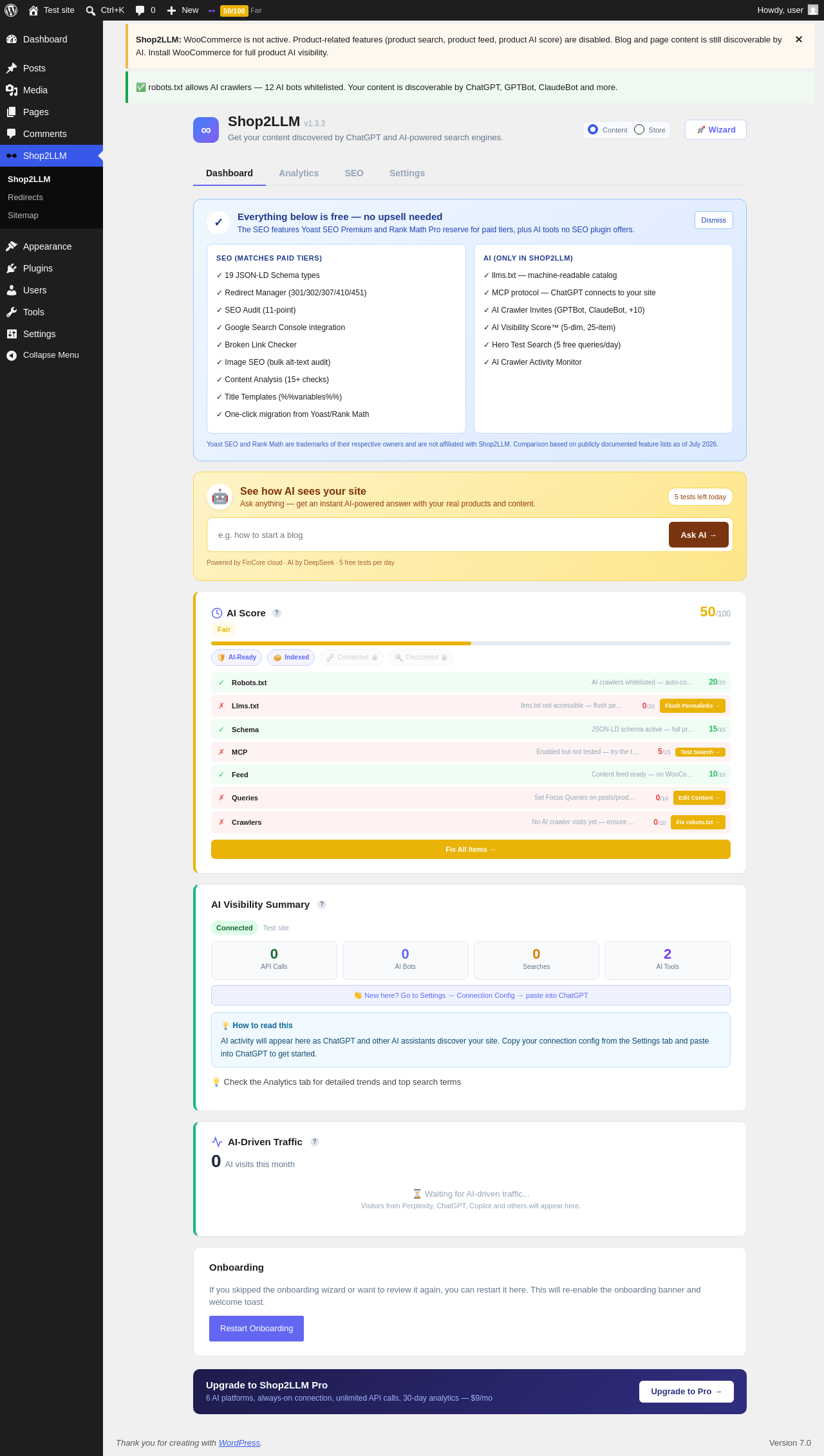Viewport: 824px width, 1456px height.
Task: Switch to the Dashboard tab
Action: pos(229,173)
